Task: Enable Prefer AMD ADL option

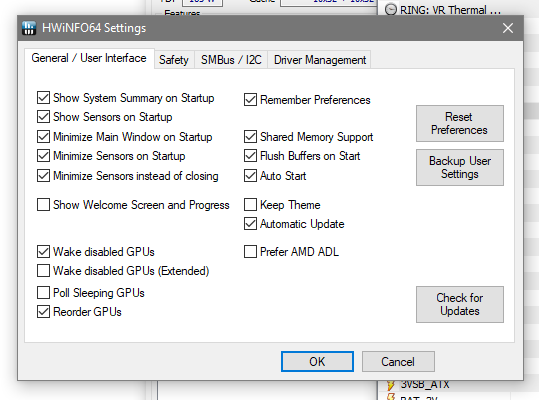Action: pos(250,252)
